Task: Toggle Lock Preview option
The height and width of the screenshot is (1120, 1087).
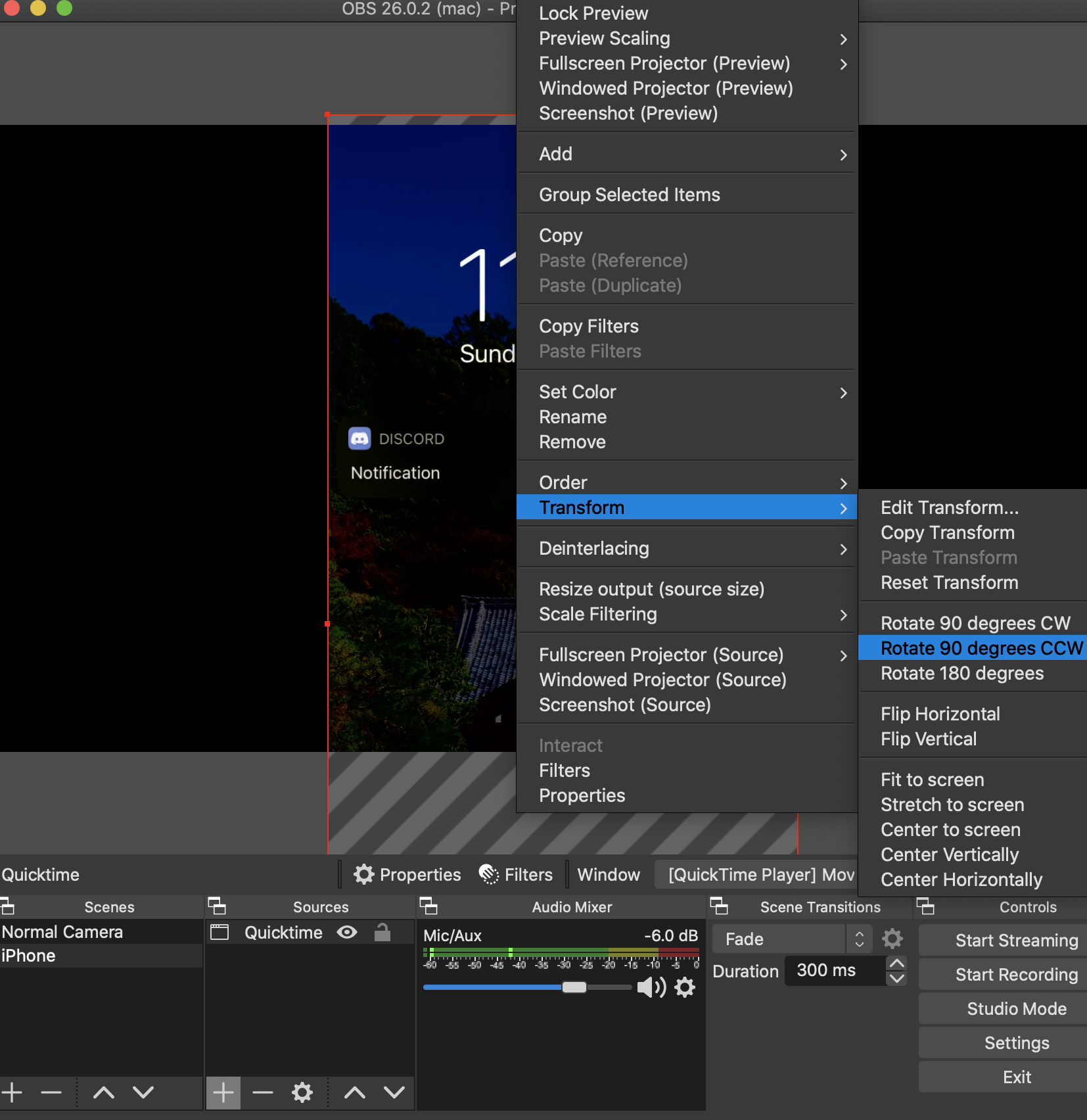Action: coord(687,13)
